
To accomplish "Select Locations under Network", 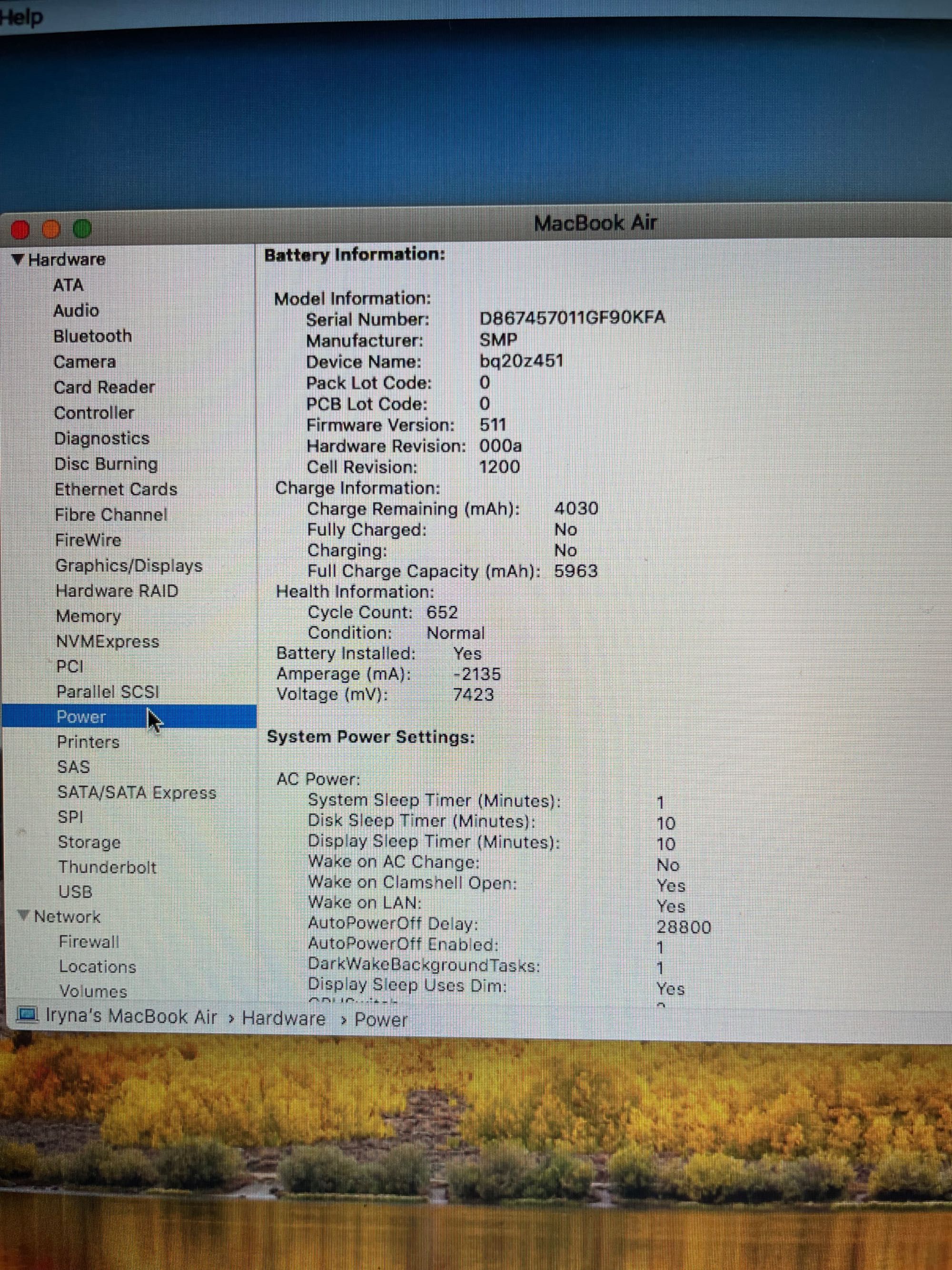I will click(x=98, y=966).
